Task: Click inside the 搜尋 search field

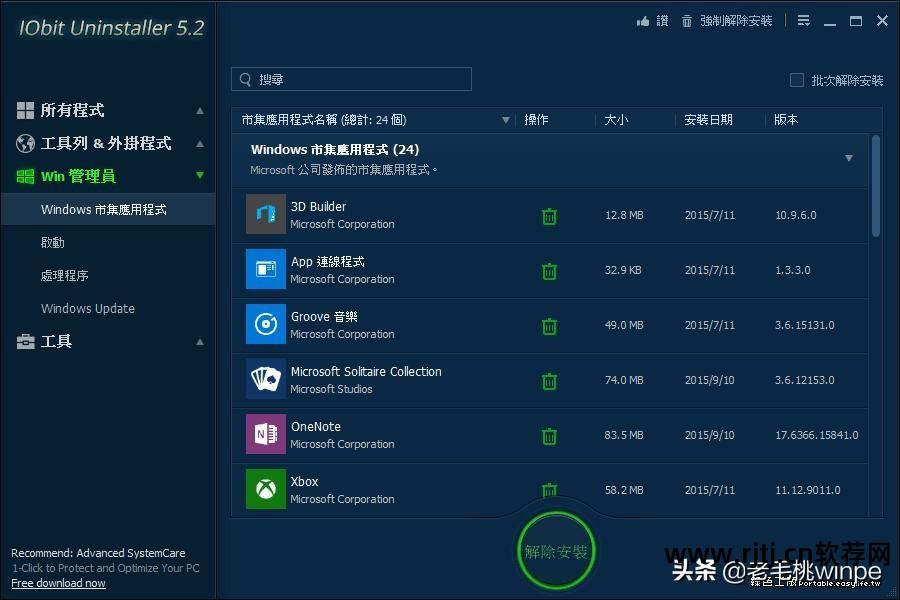Action: click(x=350, y=79)
